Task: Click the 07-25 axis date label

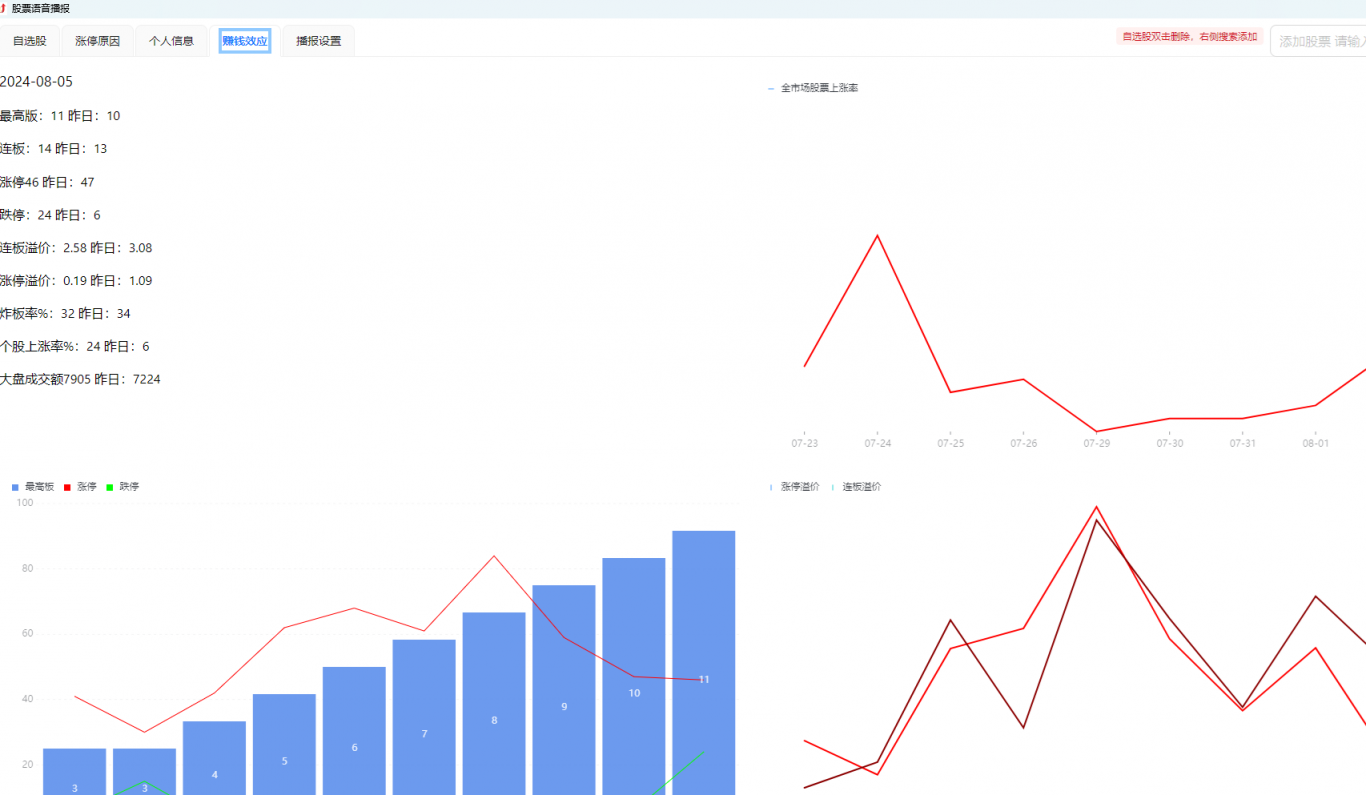Action: [951, 443]
